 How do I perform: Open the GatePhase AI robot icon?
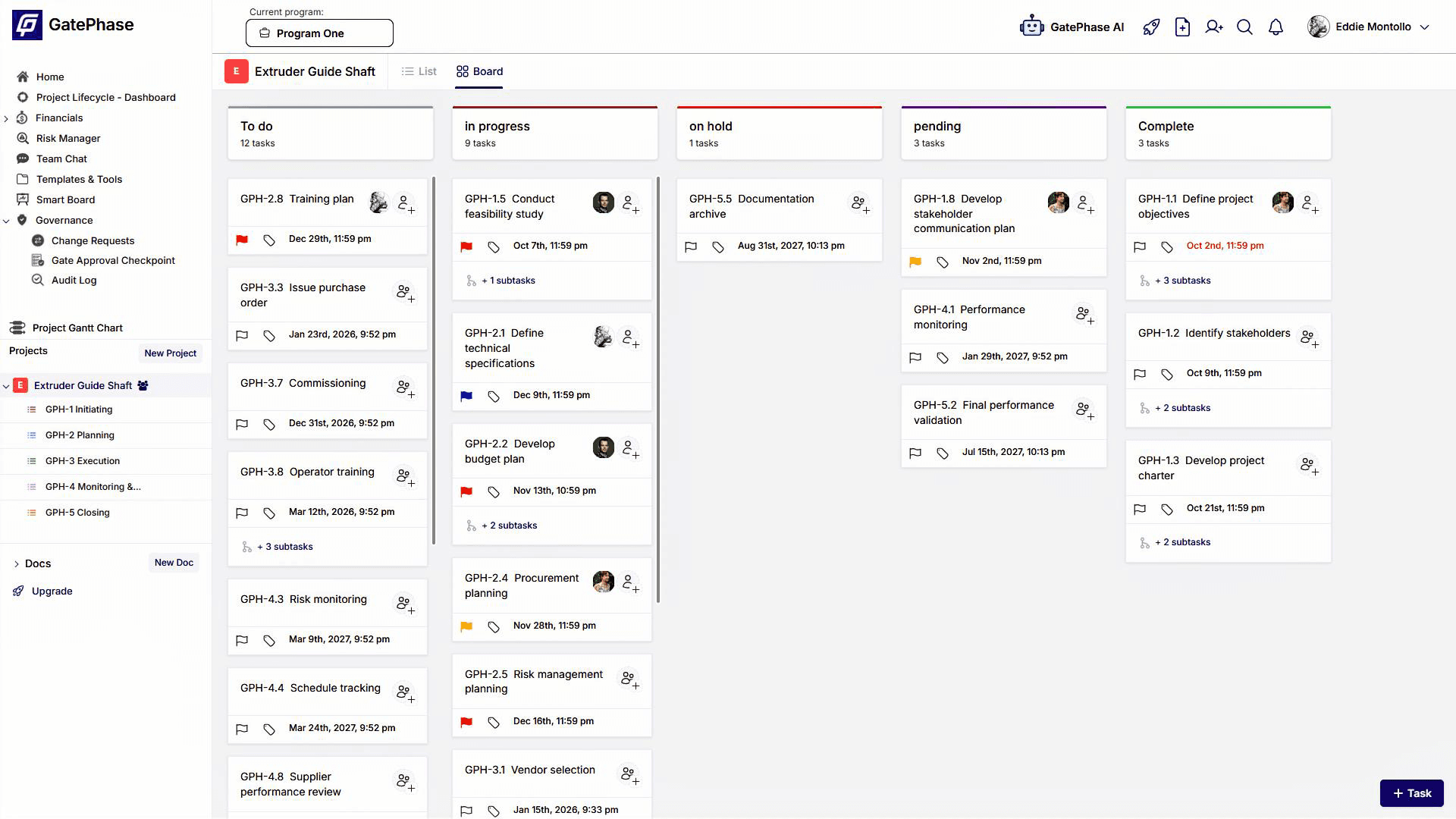1031,27
